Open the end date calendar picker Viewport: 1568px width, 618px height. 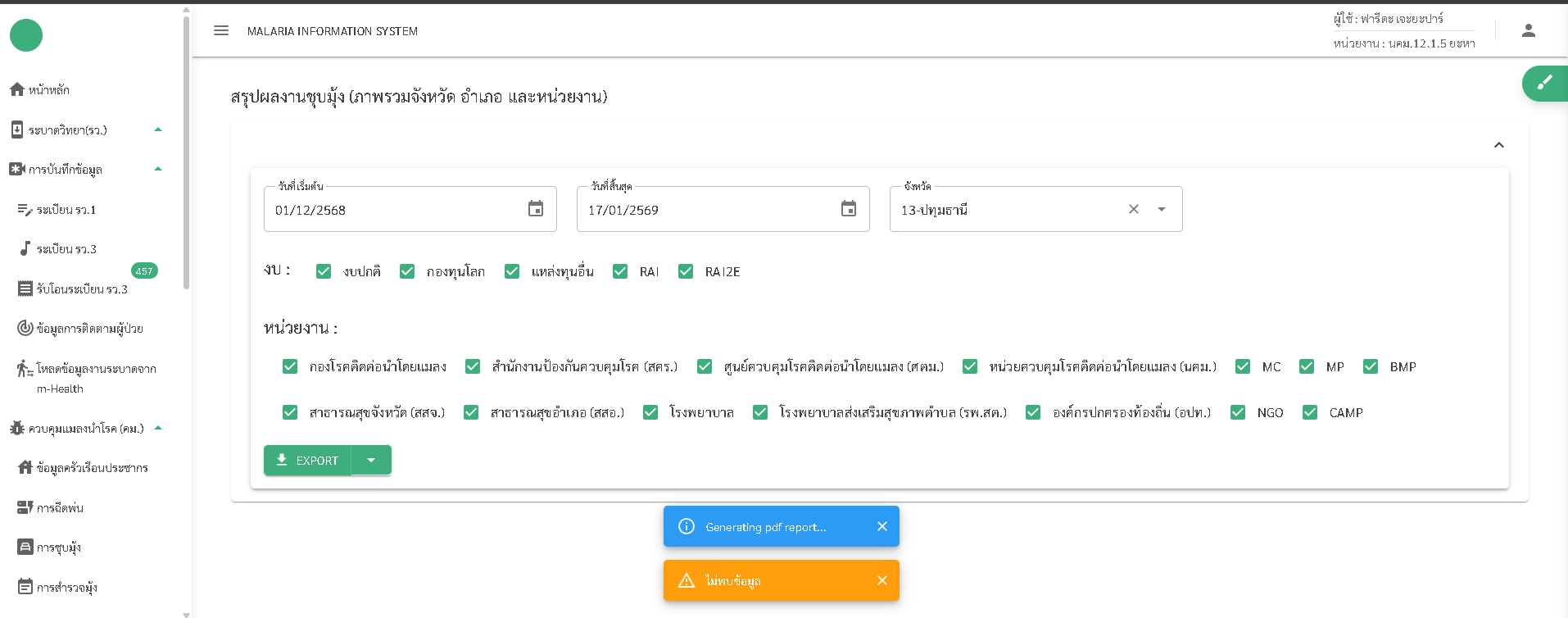tap(849, 209)
